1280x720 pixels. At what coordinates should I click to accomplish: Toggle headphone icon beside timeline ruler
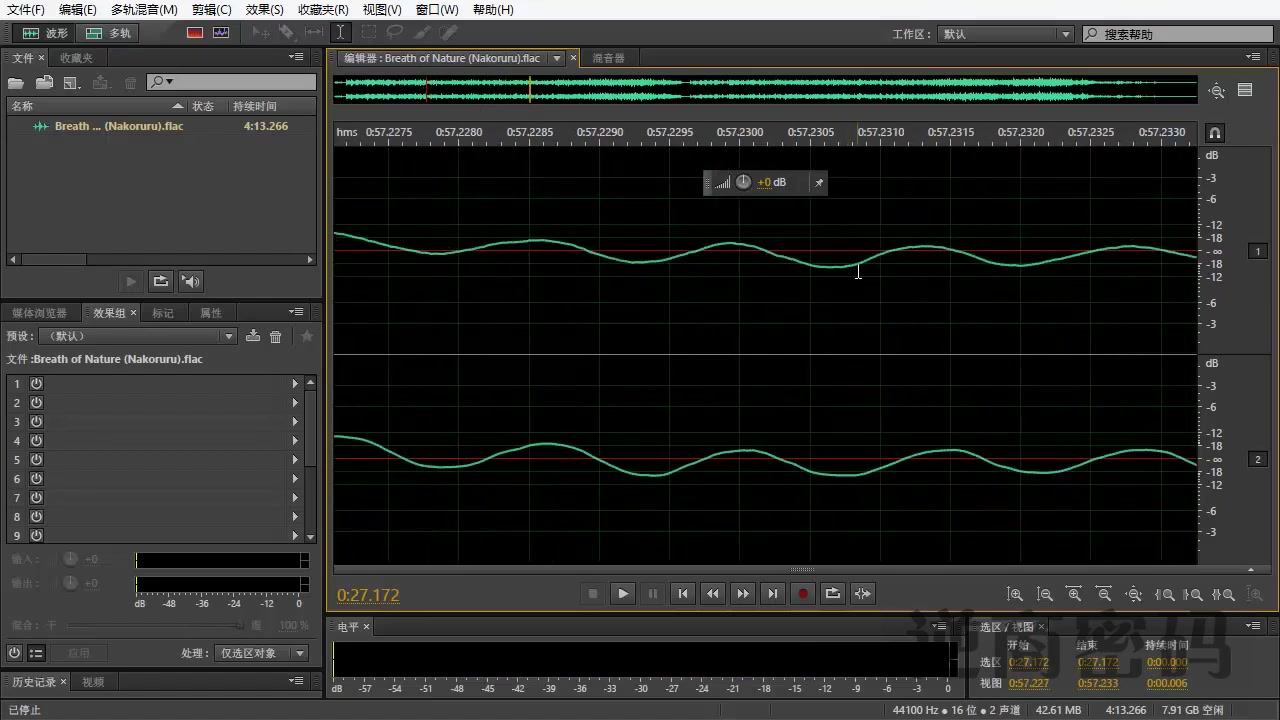[1215, 133]
